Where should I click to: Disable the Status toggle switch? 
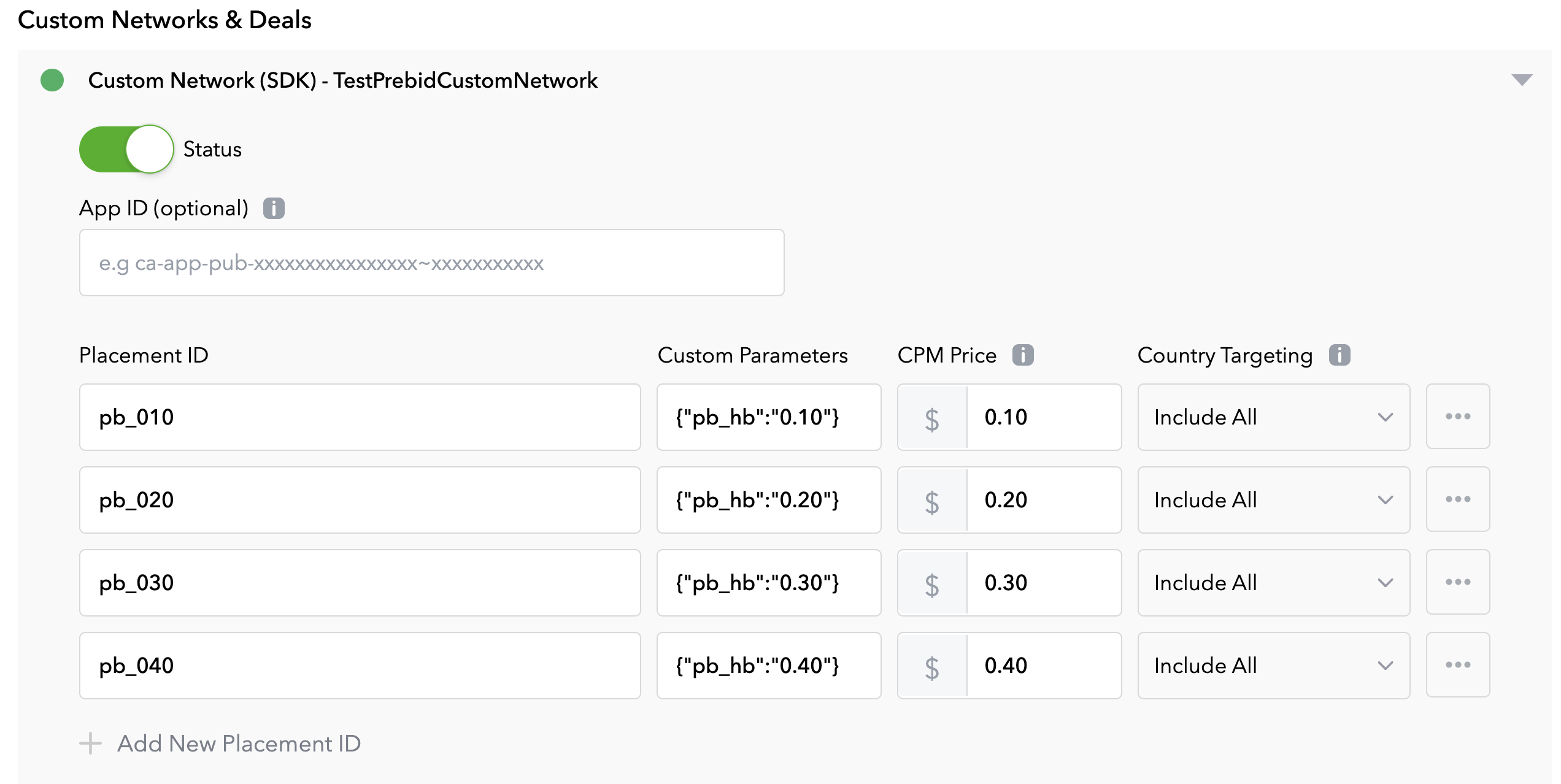click(x=126, y=149)
